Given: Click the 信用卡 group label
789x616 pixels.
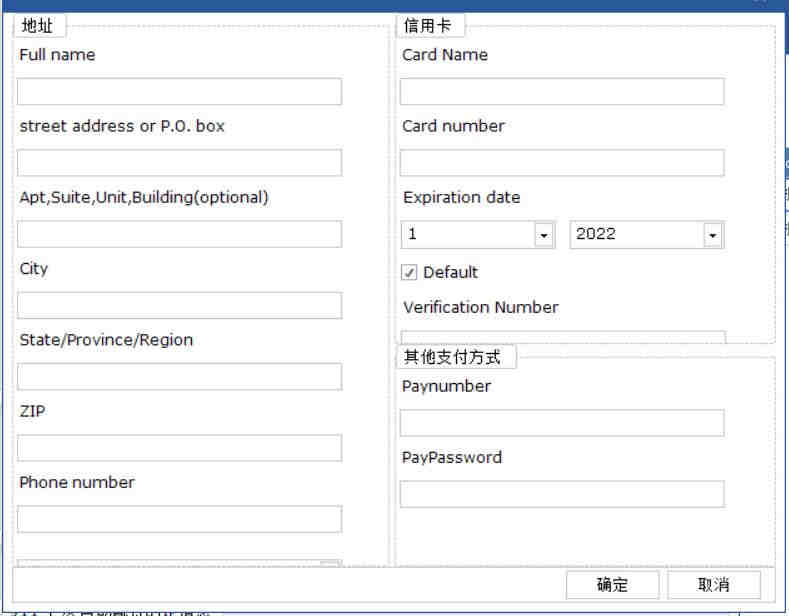Looking at the screenshot, I should pos(428,26).
